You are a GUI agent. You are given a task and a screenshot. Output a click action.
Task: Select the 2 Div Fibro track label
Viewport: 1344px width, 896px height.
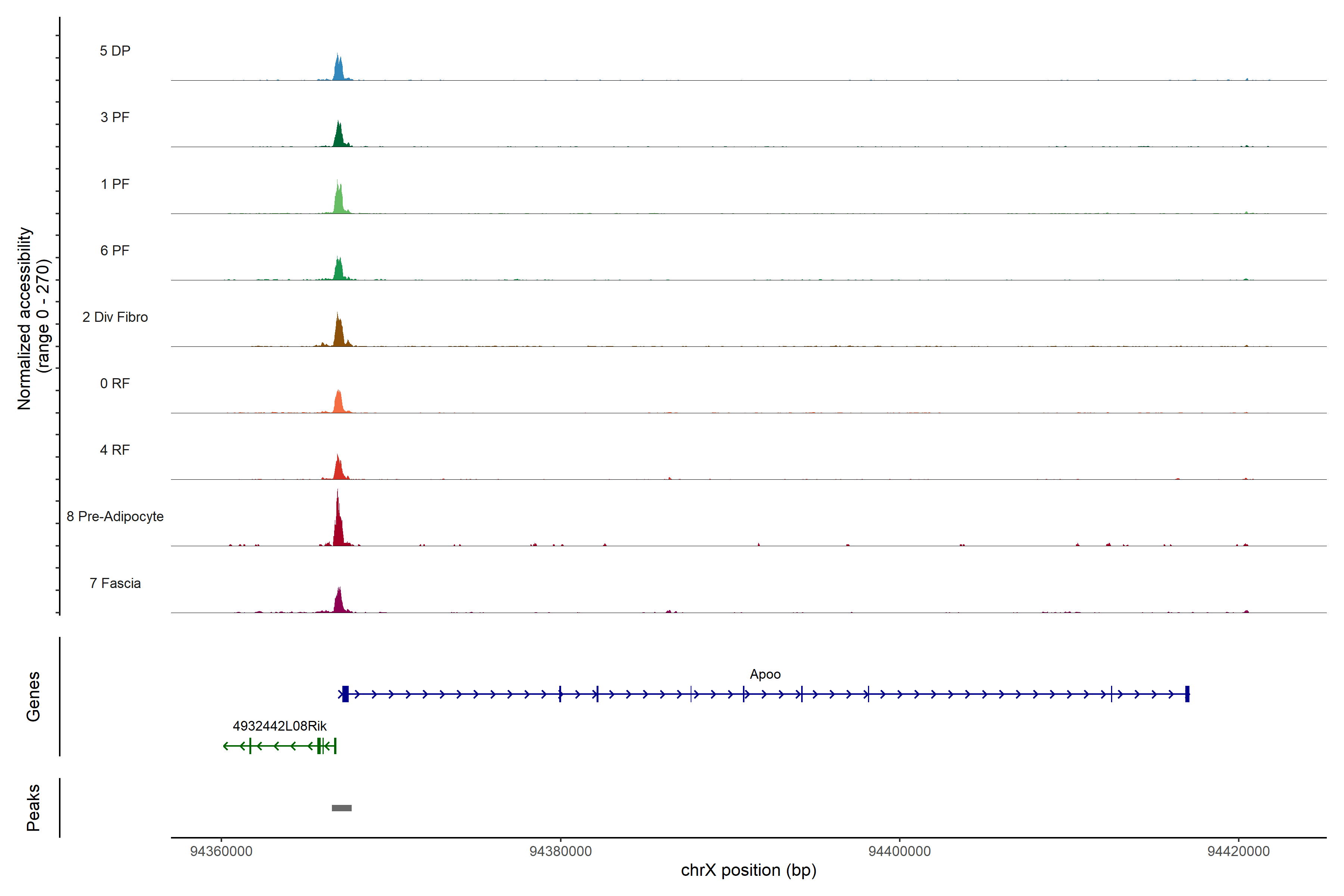115,317
